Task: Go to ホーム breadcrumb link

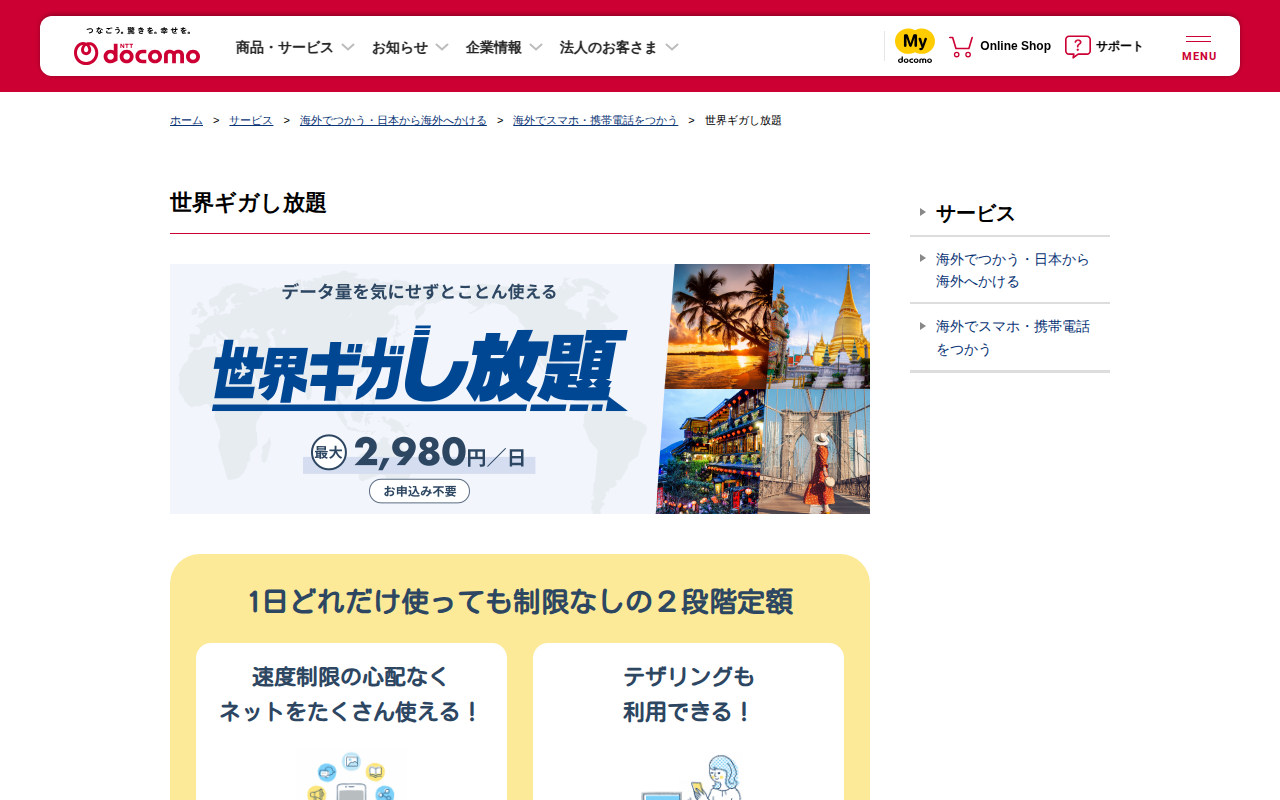Action: [x=186, y=120]
